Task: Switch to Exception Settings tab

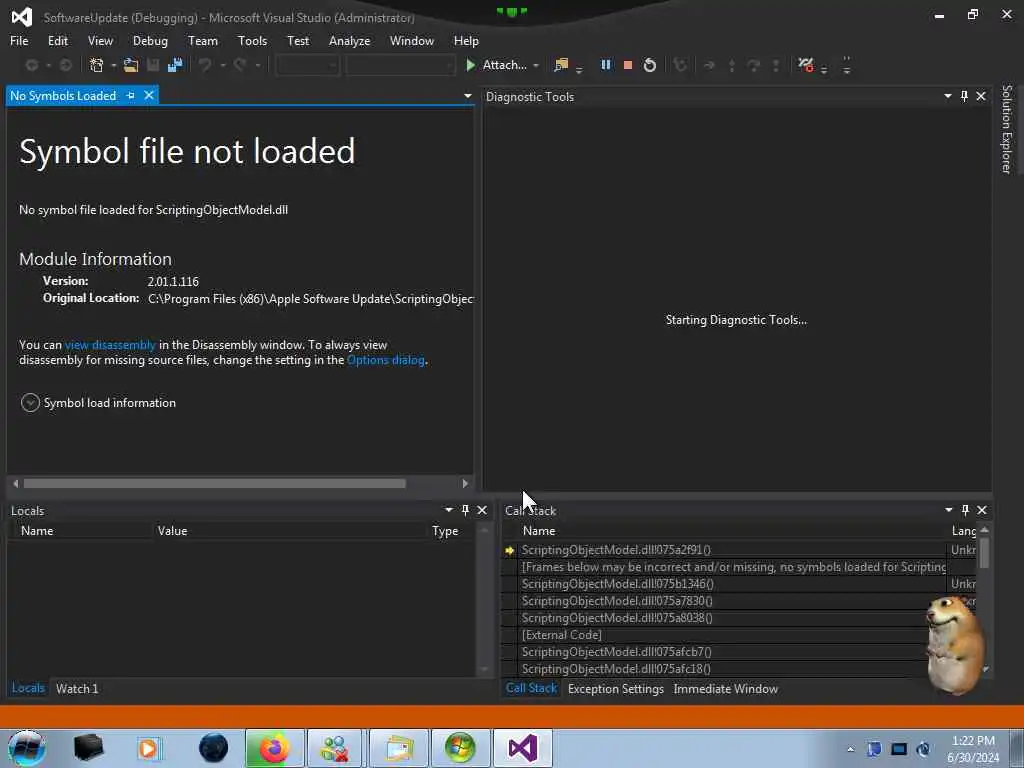Action: pos(616,688)
